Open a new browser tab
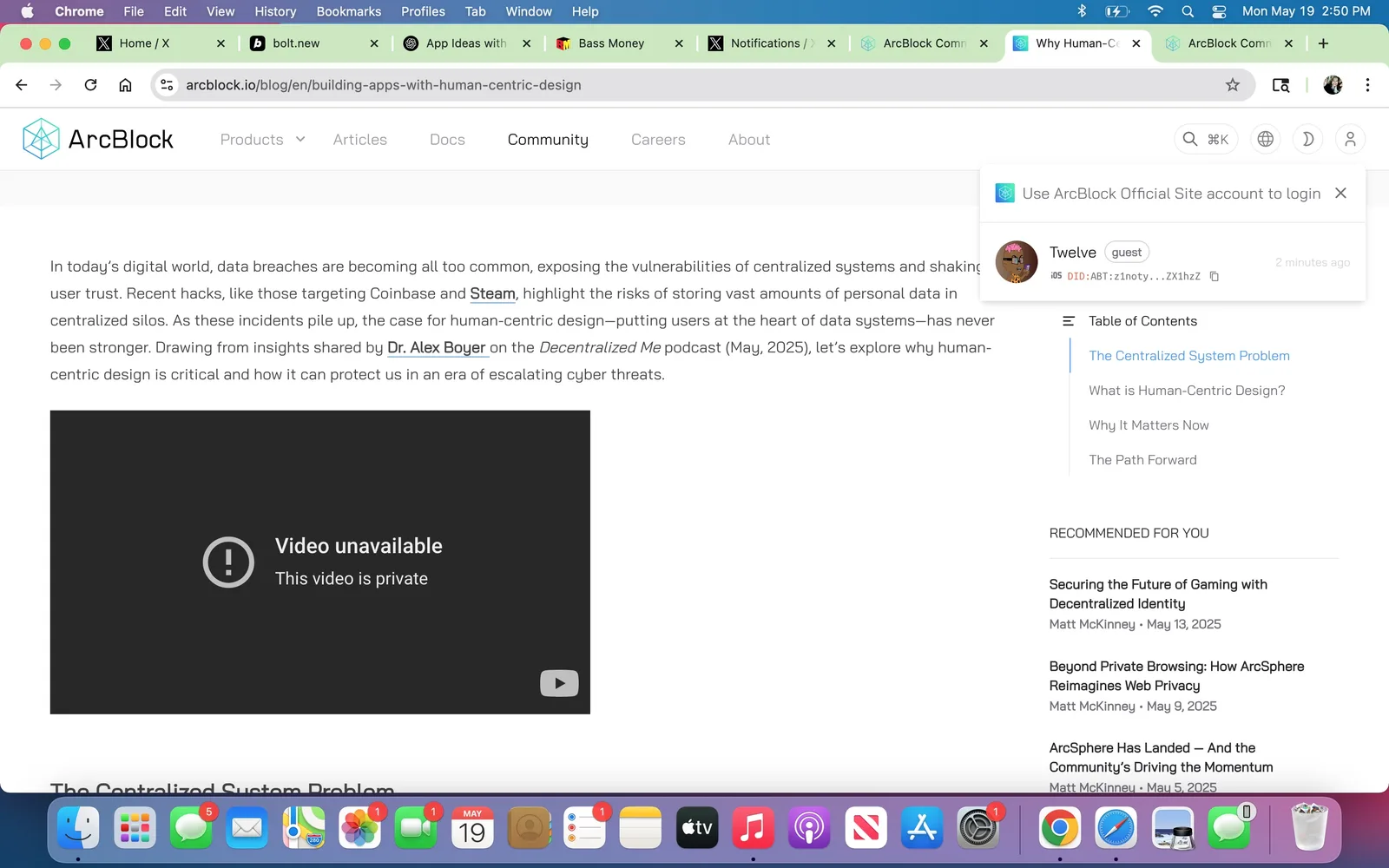The width and height of the screenshot is (1389, 868). pyautogui.click(x=1323, y=43)
